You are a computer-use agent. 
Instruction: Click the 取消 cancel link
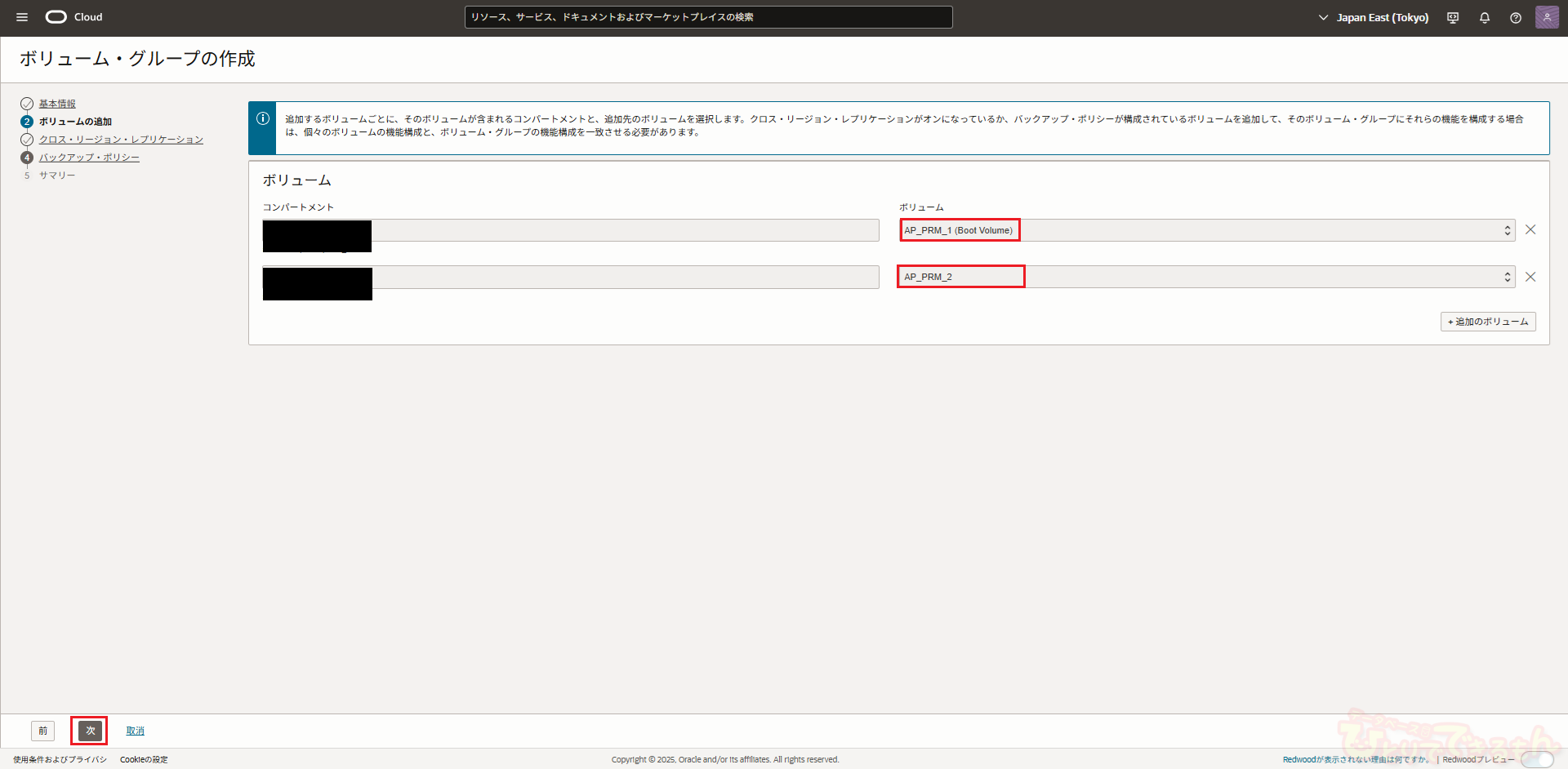(135, 731)
